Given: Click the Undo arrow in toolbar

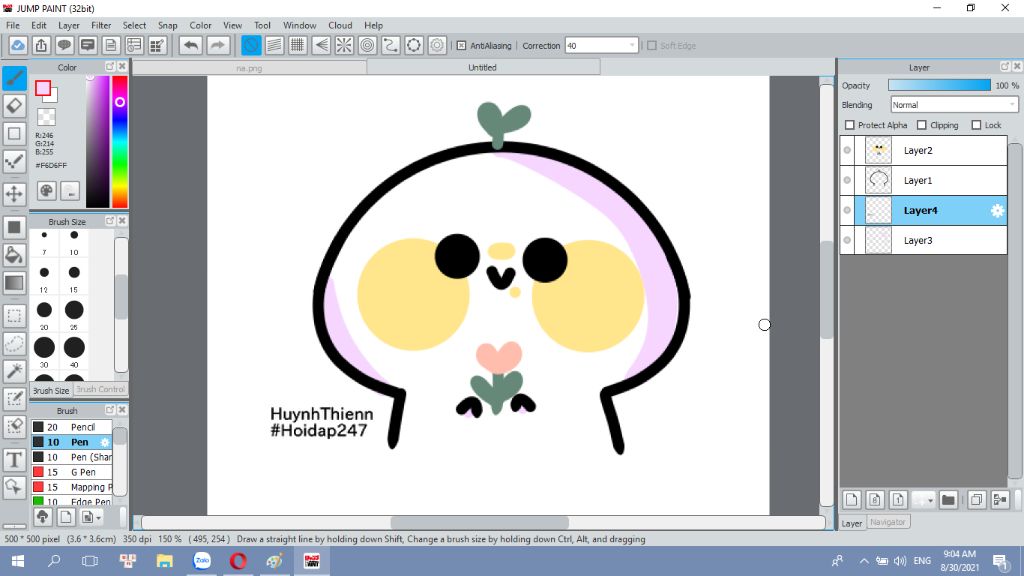Looking at the screenshot, I should [x=191, y=45].
